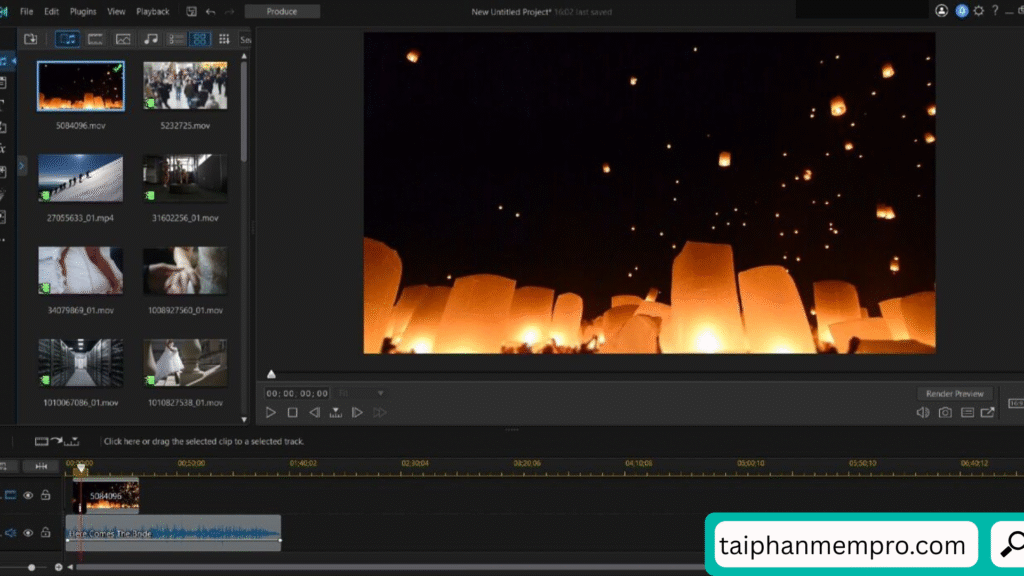Click the timeline zoom slider handle
Image resolution: width=1024 pixels, height=576 pixels.
click(31, 567)
